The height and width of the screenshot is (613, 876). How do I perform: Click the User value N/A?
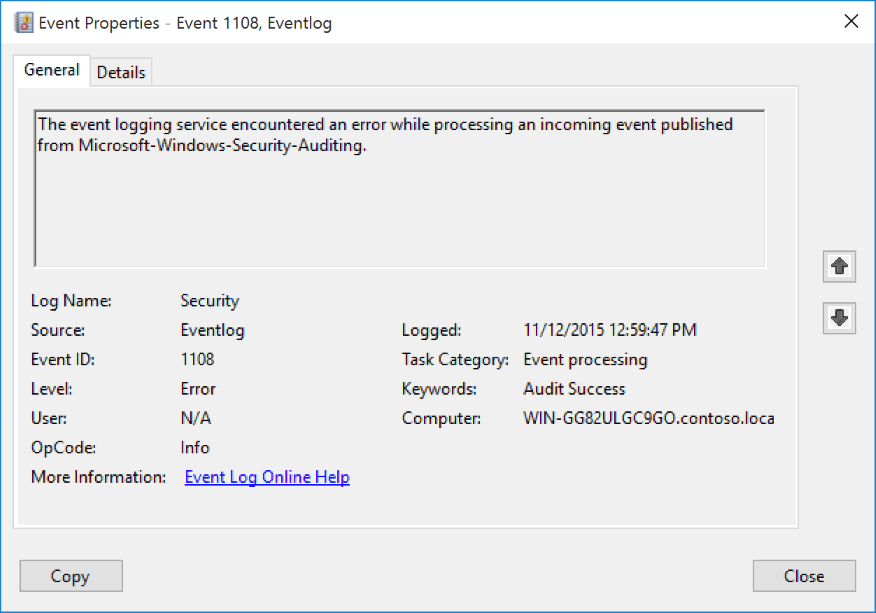coord(196,418)
